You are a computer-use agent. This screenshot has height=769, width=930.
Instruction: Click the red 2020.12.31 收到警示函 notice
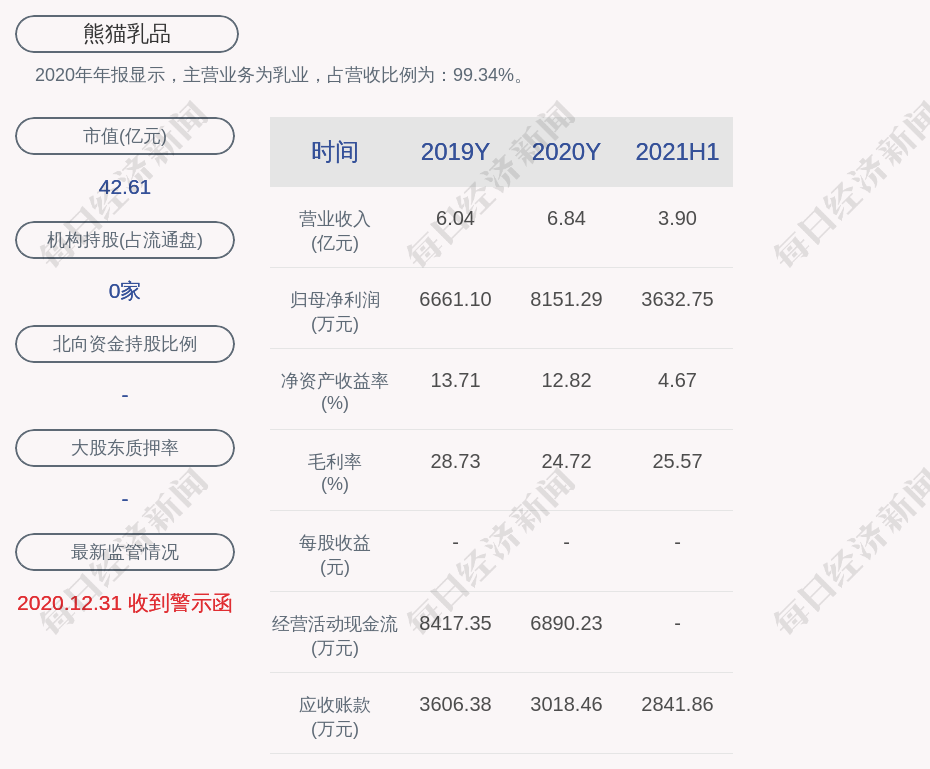tap(125, 603)
